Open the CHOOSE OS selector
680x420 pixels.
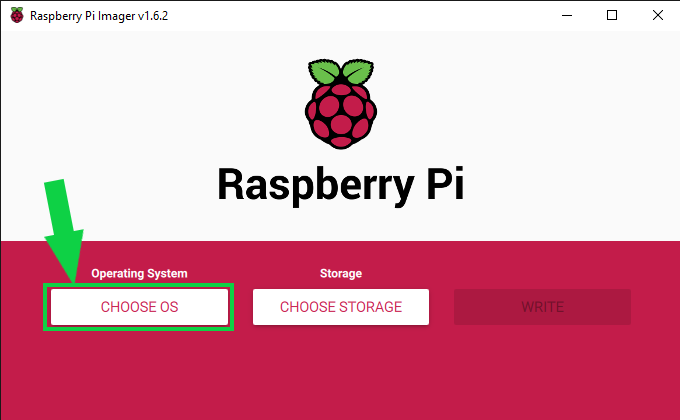tap(139, 307)
